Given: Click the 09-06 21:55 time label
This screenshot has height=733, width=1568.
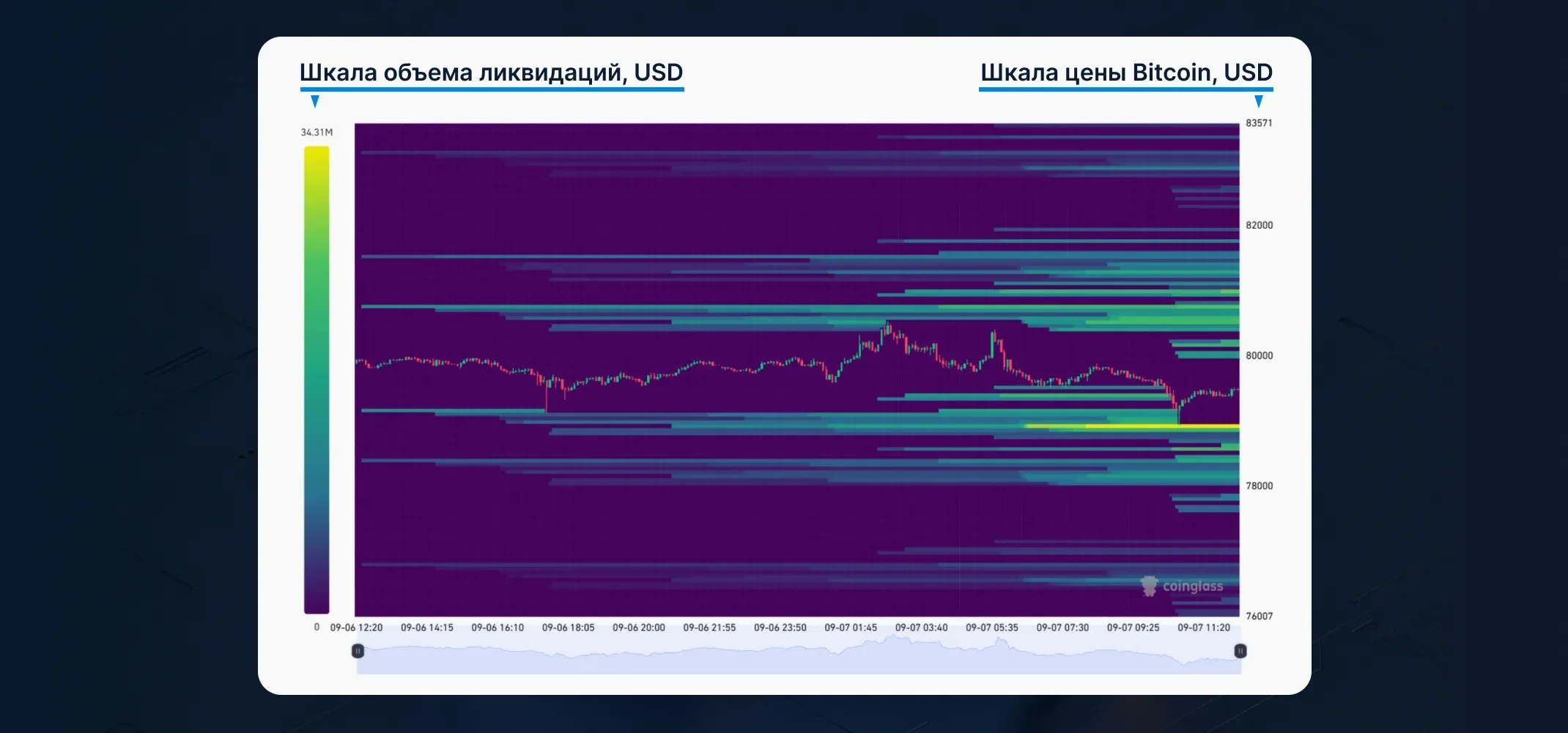Looking at the screenshot, I should pyautogui.click(x=709, y=627).
